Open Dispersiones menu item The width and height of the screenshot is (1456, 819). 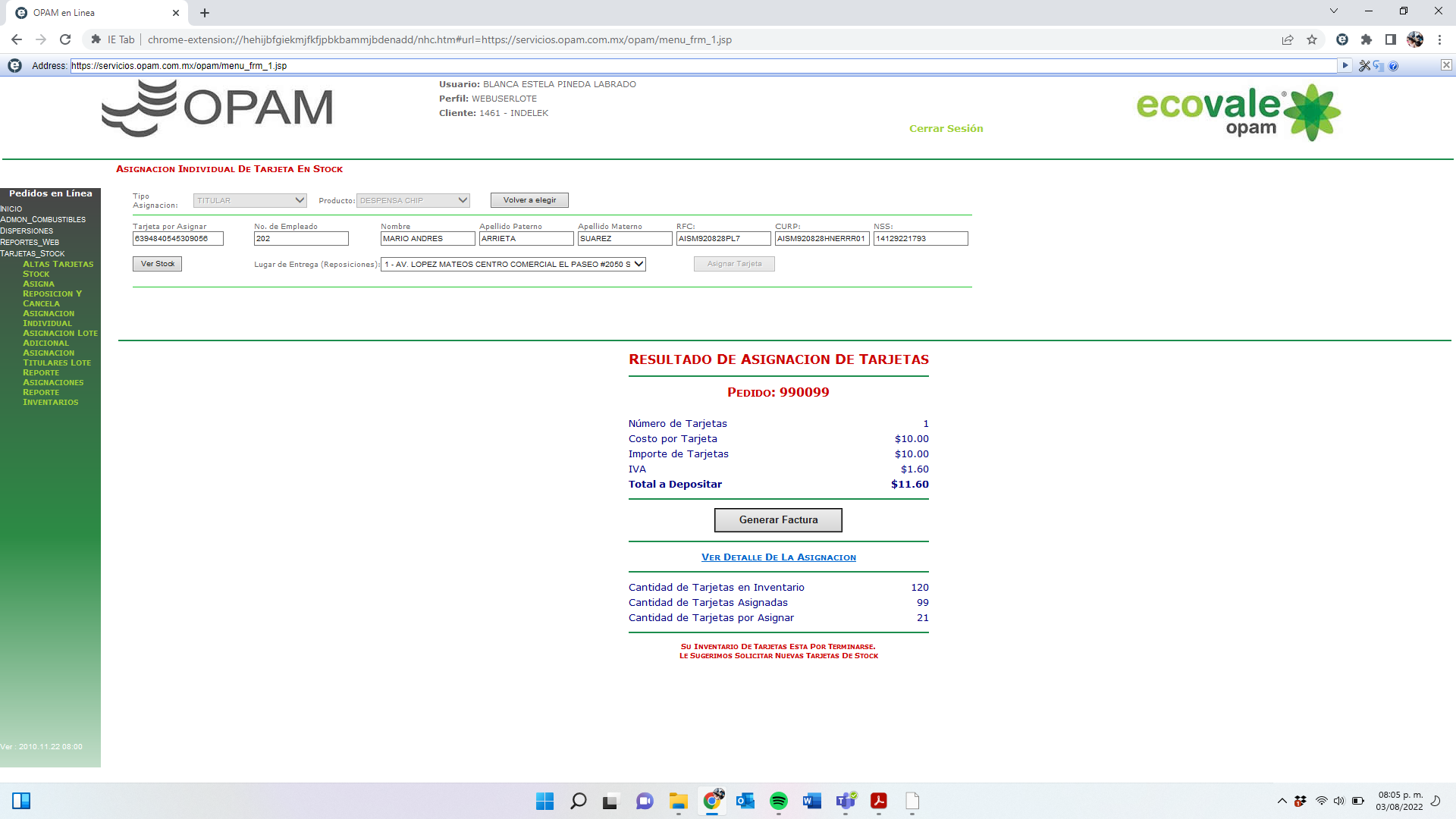(x=27, y=231)
